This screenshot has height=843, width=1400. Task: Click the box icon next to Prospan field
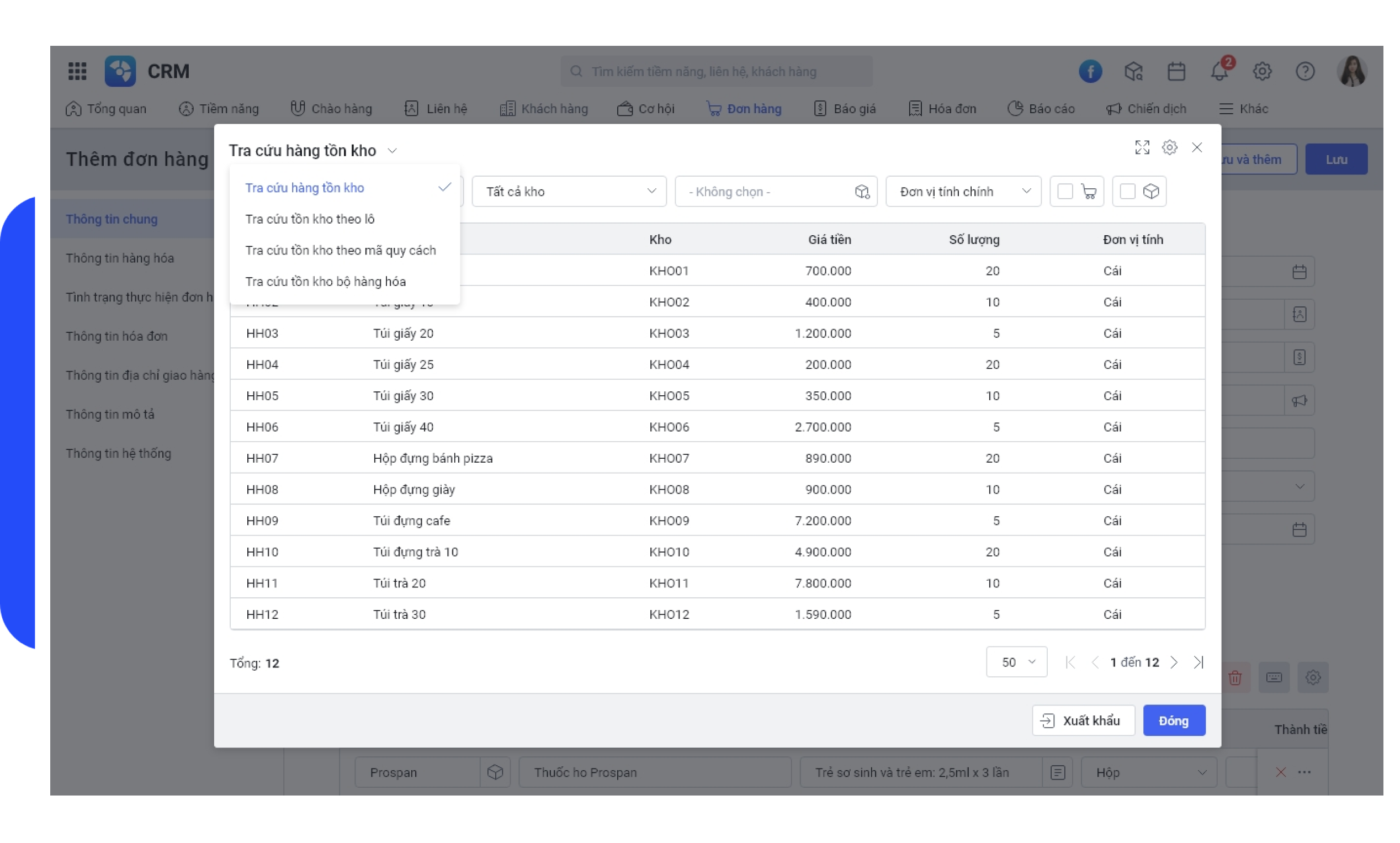tap(495, 772)
